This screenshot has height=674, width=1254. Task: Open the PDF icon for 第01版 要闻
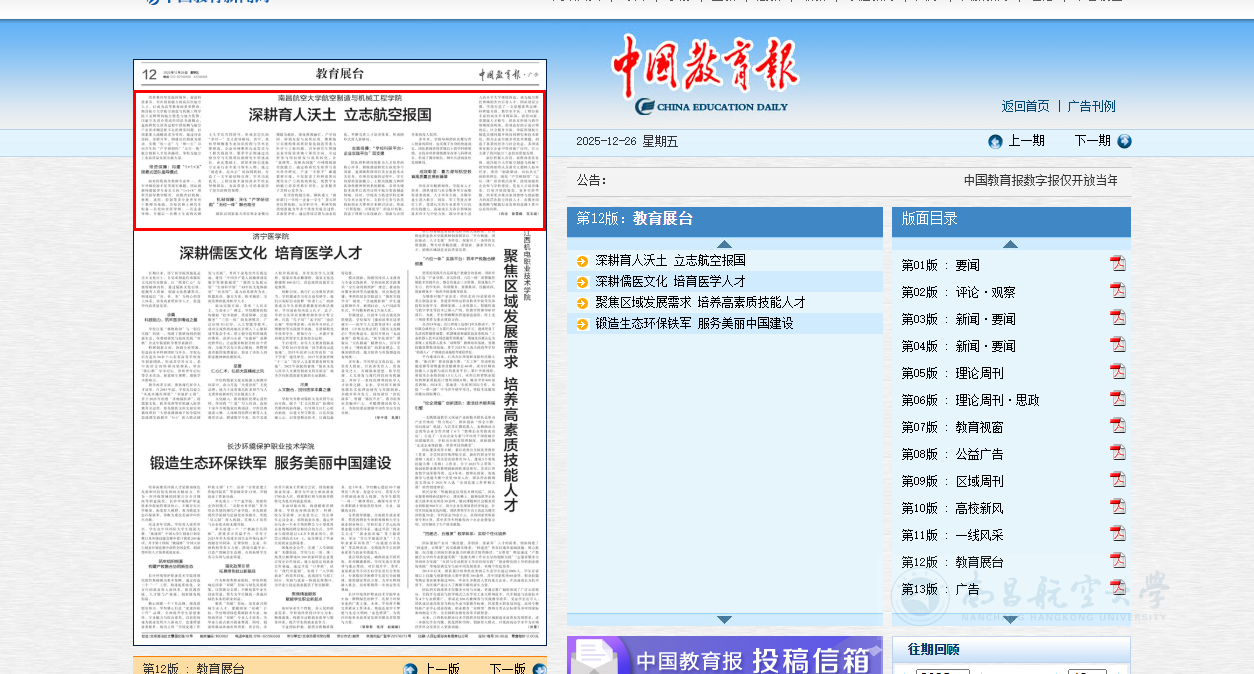coord(1117,264)
